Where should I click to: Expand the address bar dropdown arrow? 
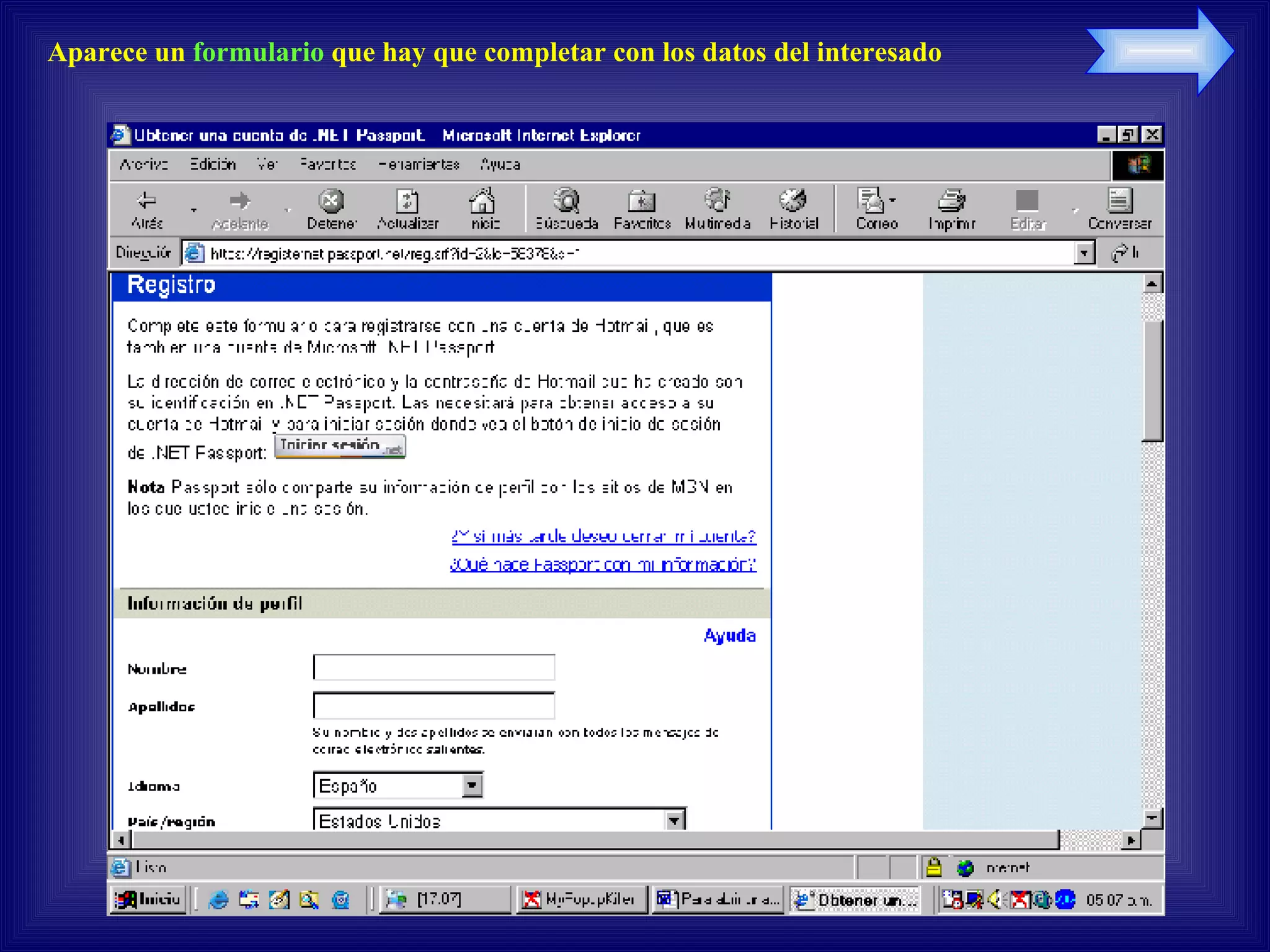coord(1083,253)
